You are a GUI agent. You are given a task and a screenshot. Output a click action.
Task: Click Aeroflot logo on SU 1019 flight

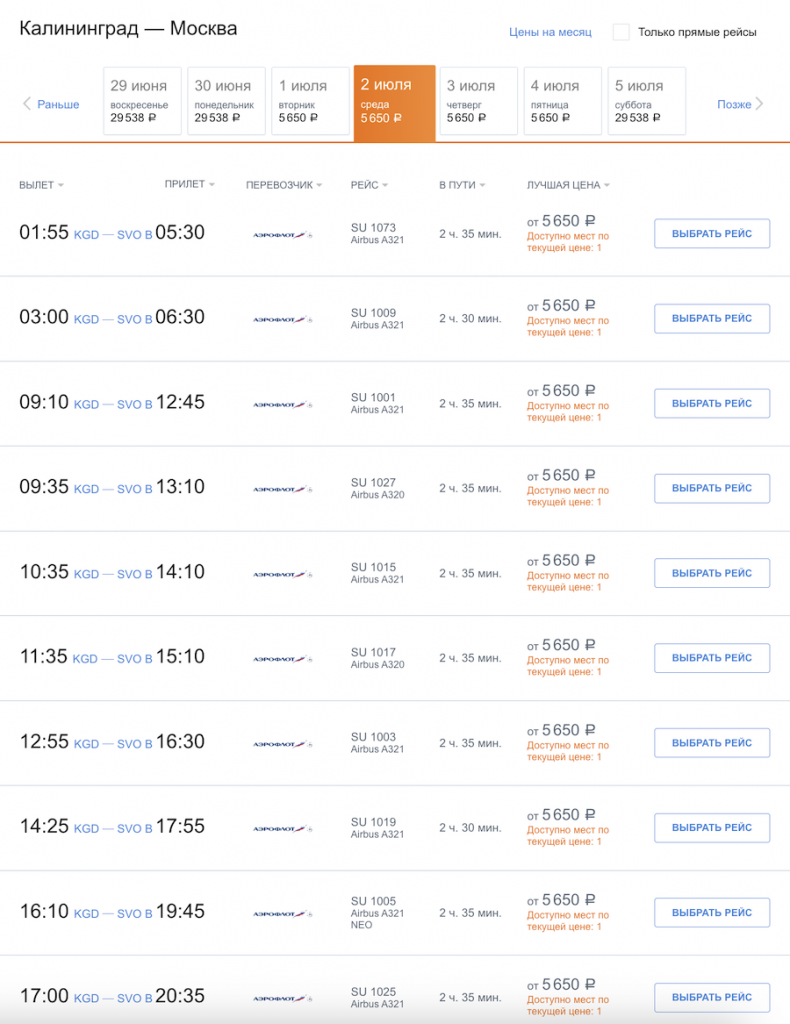click(282, 829)
